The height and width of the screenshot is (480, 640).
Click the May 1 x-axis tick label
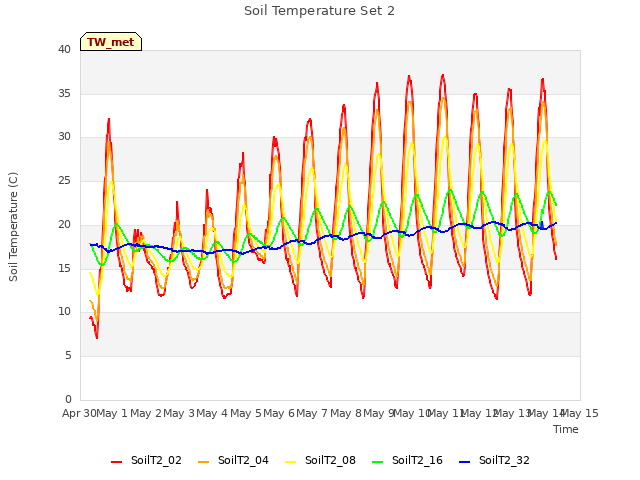pos(112,413)
